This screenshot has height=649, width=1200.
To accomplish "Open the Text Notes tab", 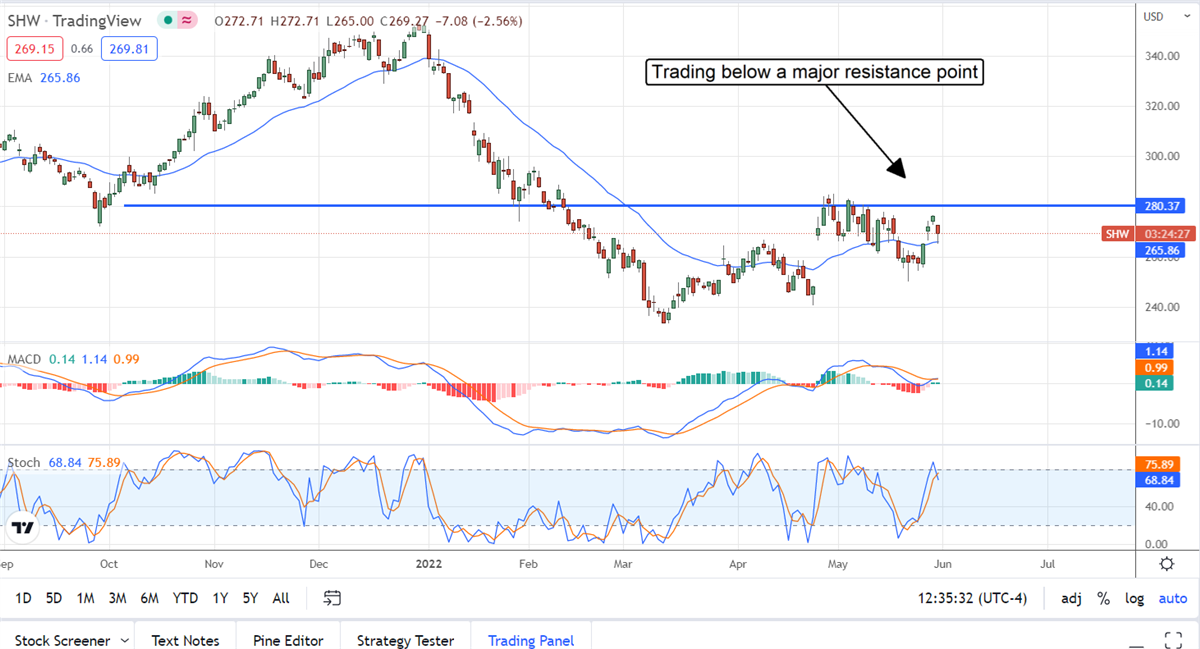I will (187, 640).
